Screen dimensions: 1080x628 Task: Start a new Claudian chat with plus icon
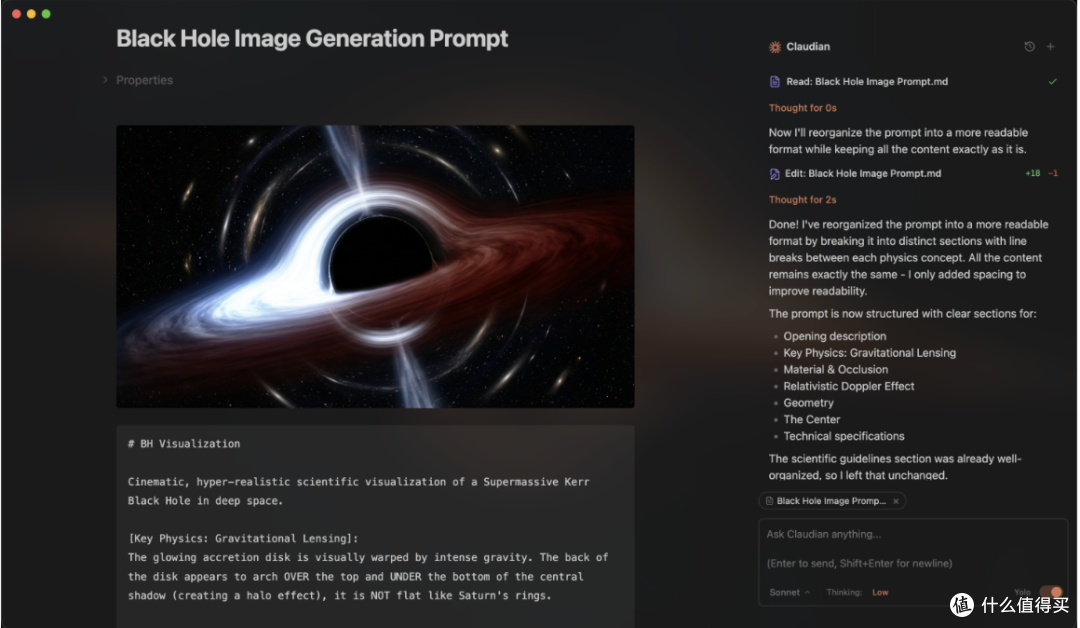click(x=1050, y=46)
